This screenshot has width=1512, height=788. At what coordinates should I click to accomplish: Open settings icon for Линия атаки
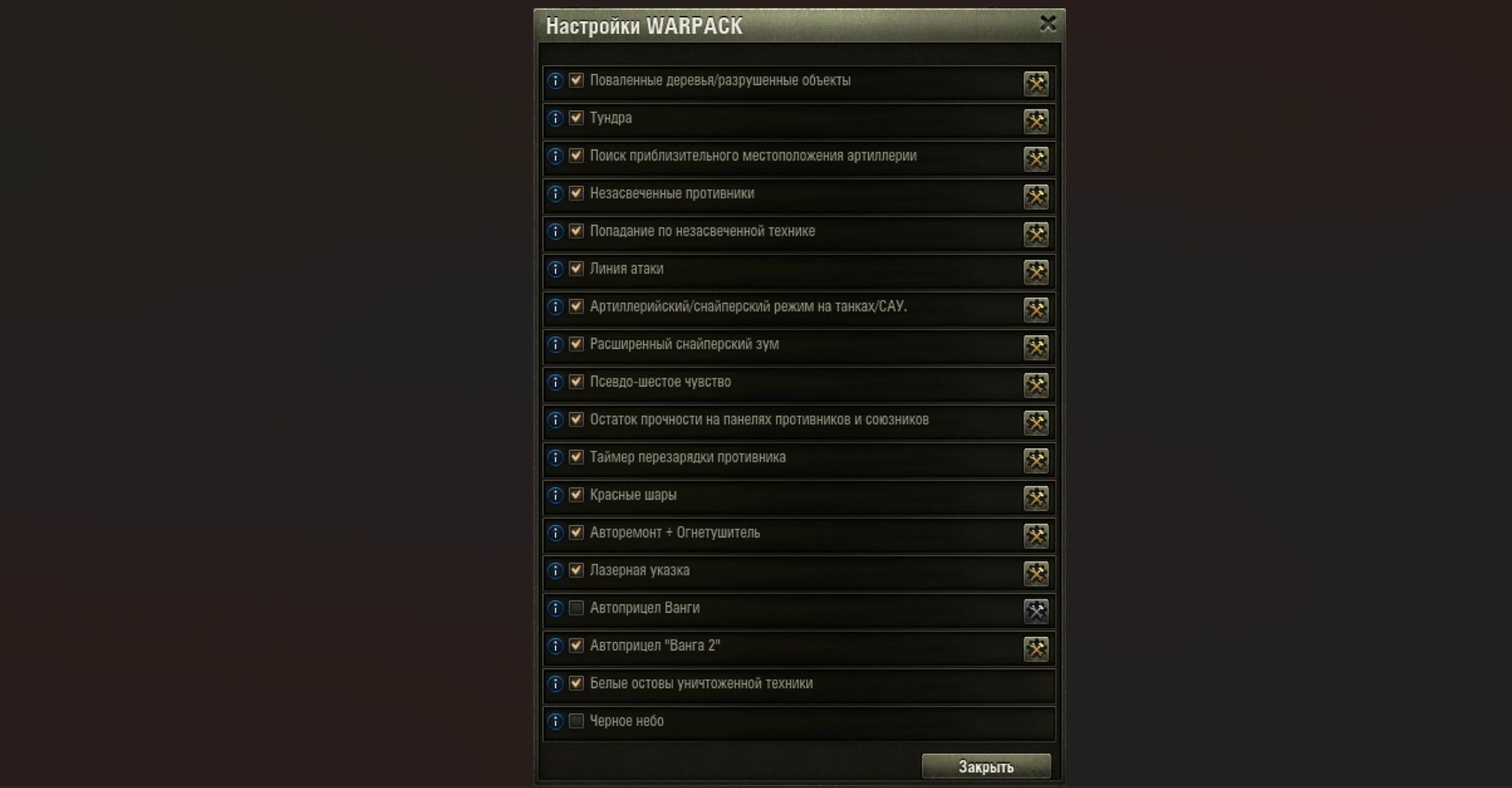[x=1036, y=272]
